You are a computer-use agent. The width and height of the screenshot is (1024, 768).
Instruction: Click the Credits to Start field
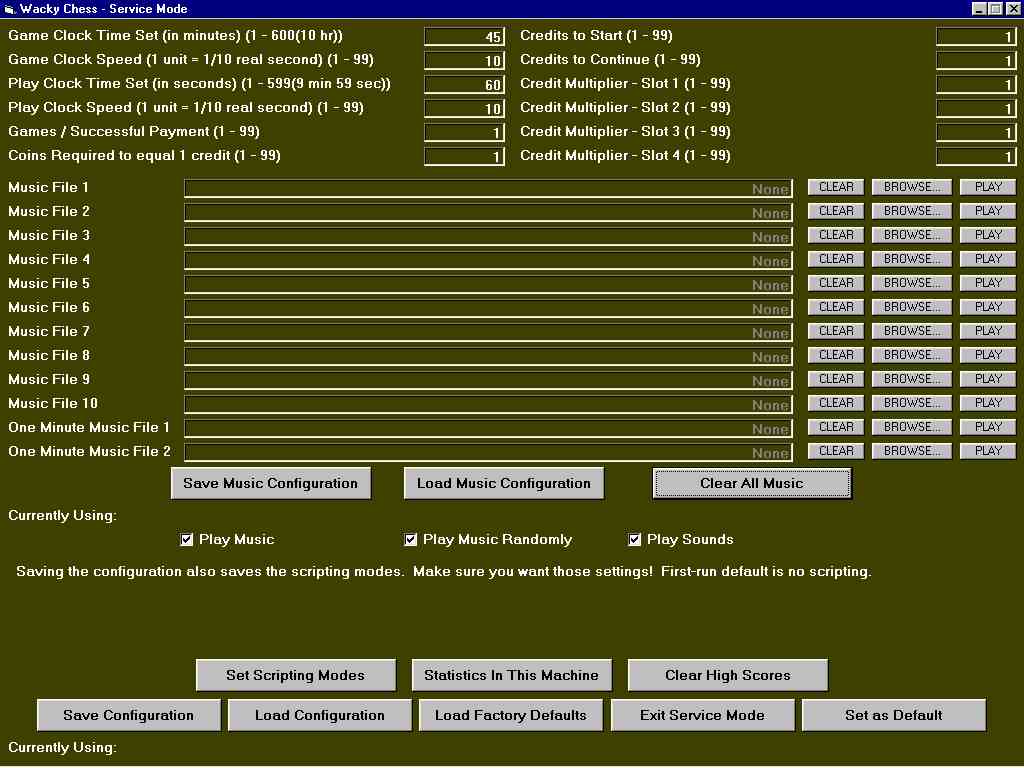pos(976,37)
